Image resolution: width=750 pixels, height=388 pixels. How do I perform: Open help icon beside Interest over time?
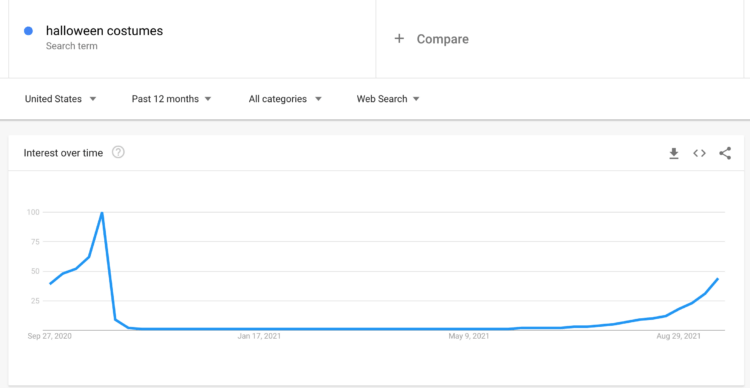(118, 153)
